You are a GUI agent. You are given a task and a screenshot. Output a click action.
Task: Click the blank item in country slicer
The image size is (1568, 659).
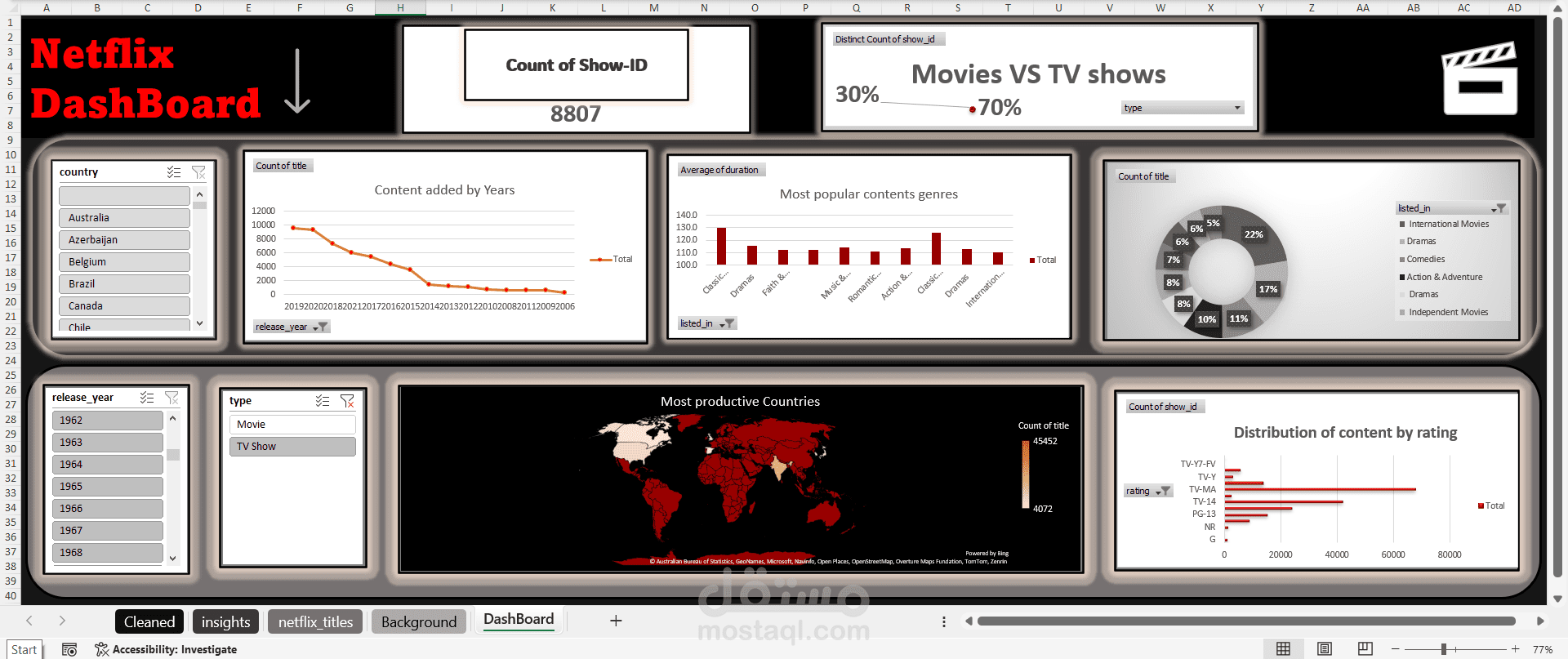124,196
